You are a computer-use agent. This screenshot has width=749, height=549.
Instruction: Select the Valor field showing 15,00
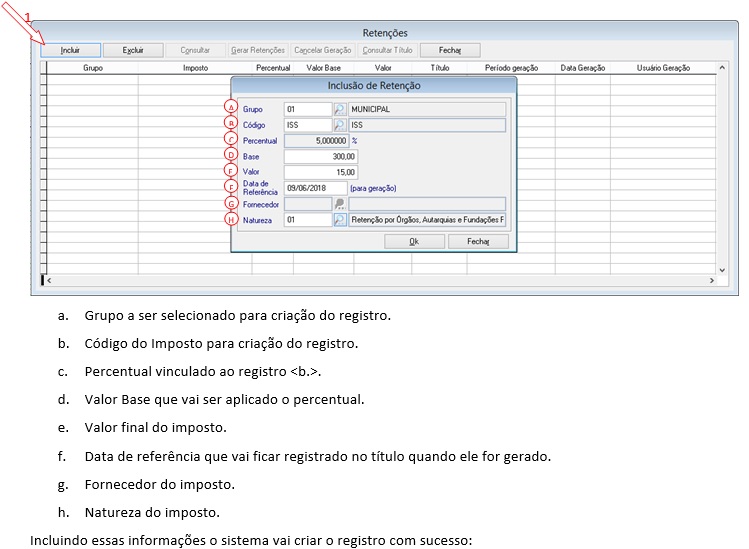321,172
